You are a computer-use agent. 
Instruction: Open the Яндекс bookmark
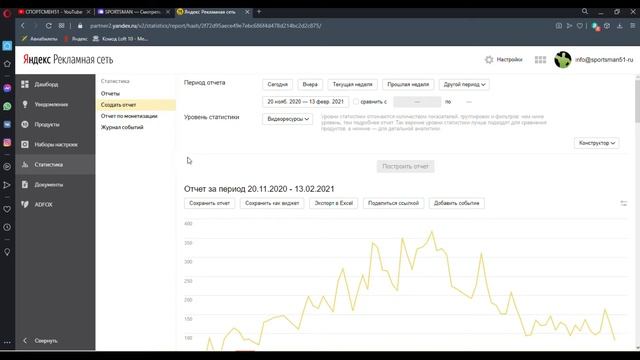coord(76,39)
